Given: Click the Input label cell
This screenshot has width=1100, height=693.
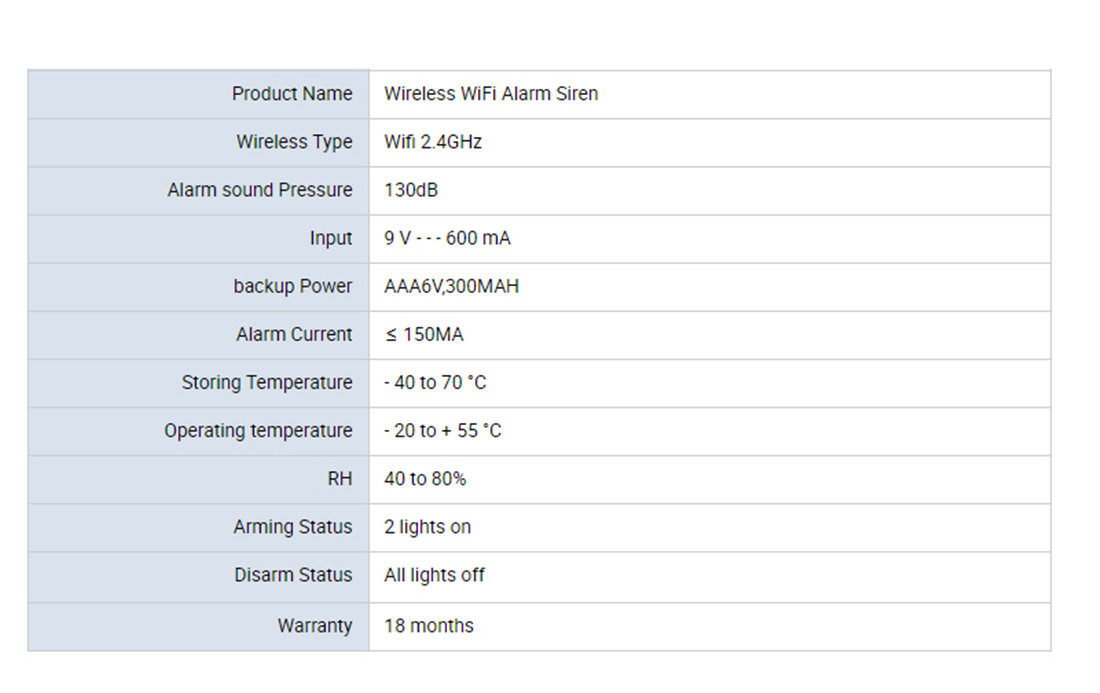Looking at the screenshot, I should click(x=331, y=238).
